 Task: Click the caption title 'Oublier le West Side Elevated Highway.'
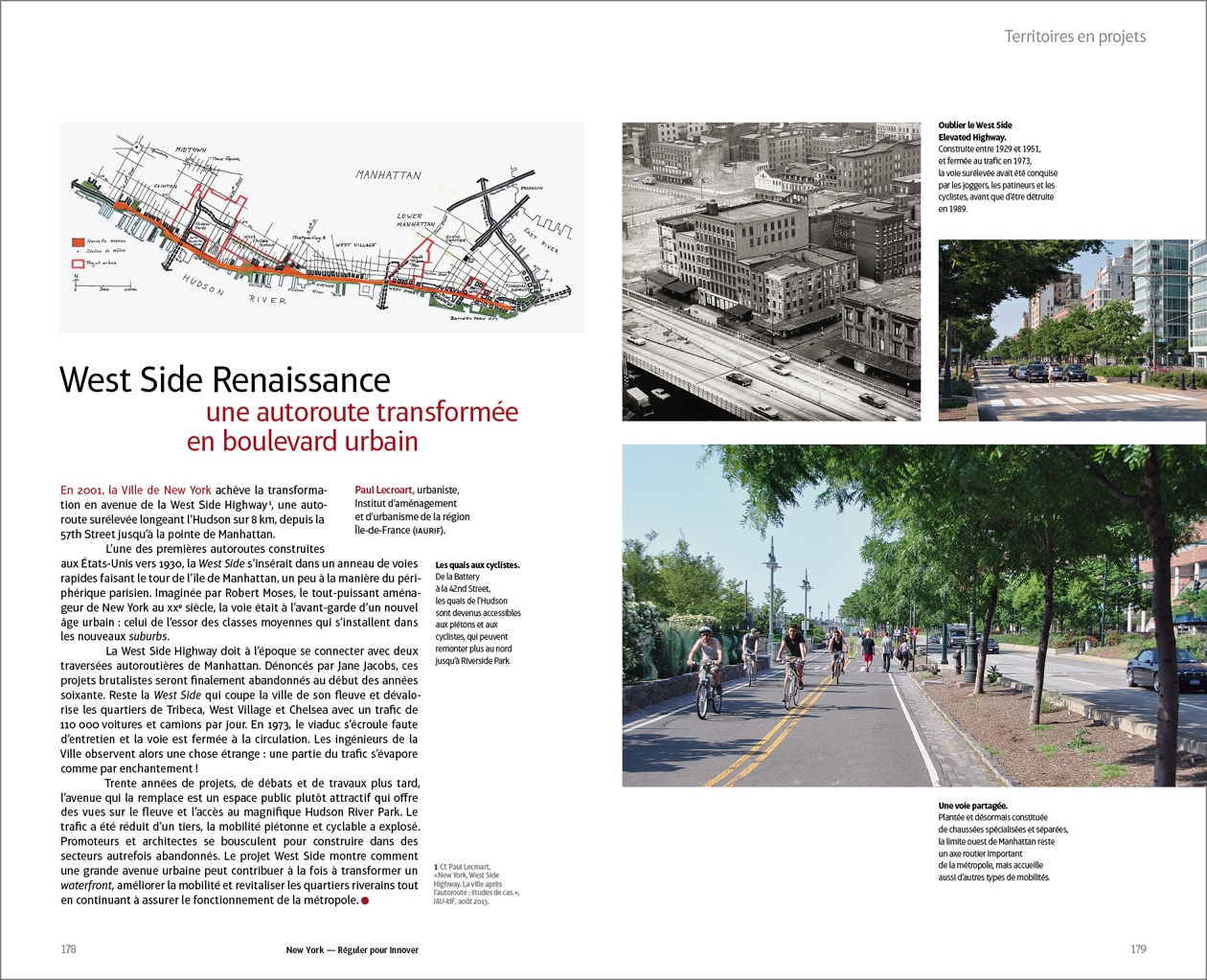975,131
